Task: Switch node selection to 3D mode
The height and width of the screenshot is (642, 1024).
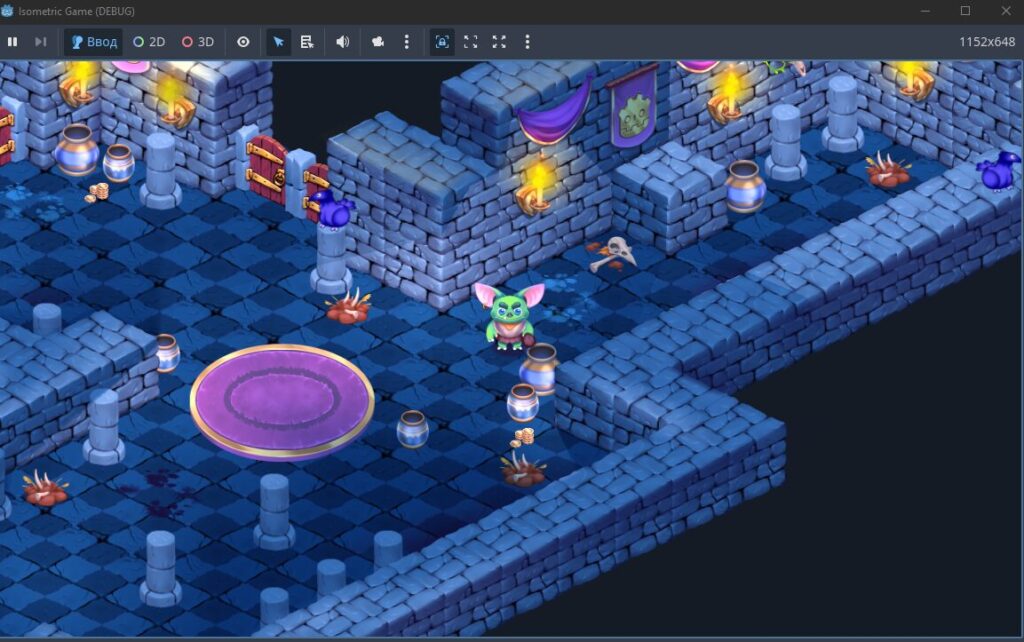Action: [x=198, y=42]
